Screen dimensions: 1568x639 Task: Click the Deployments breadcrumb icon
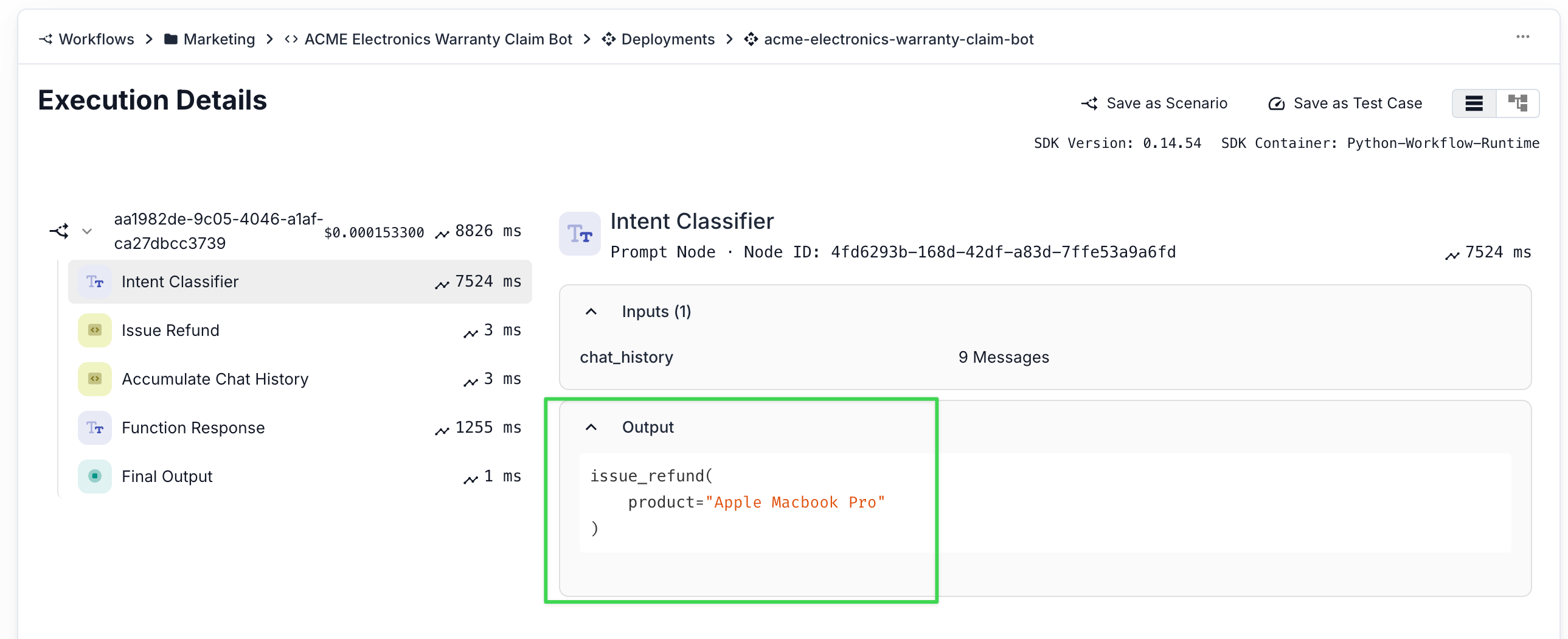point(608,39)
